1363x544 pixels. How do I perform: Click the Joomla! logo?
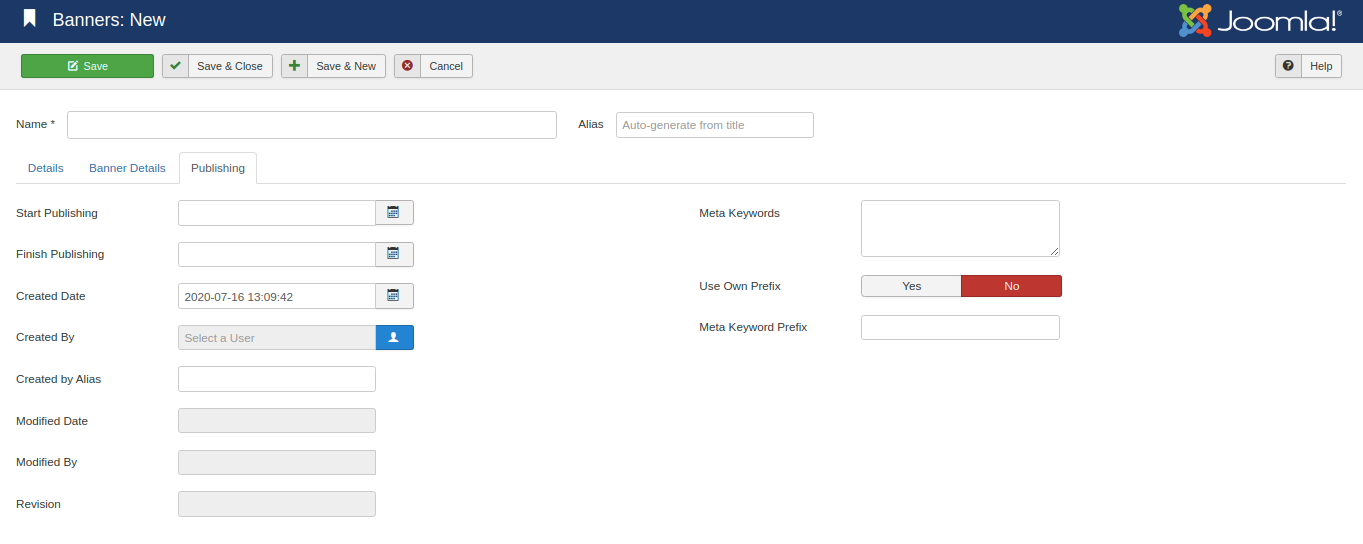(x=1260, y=21)
